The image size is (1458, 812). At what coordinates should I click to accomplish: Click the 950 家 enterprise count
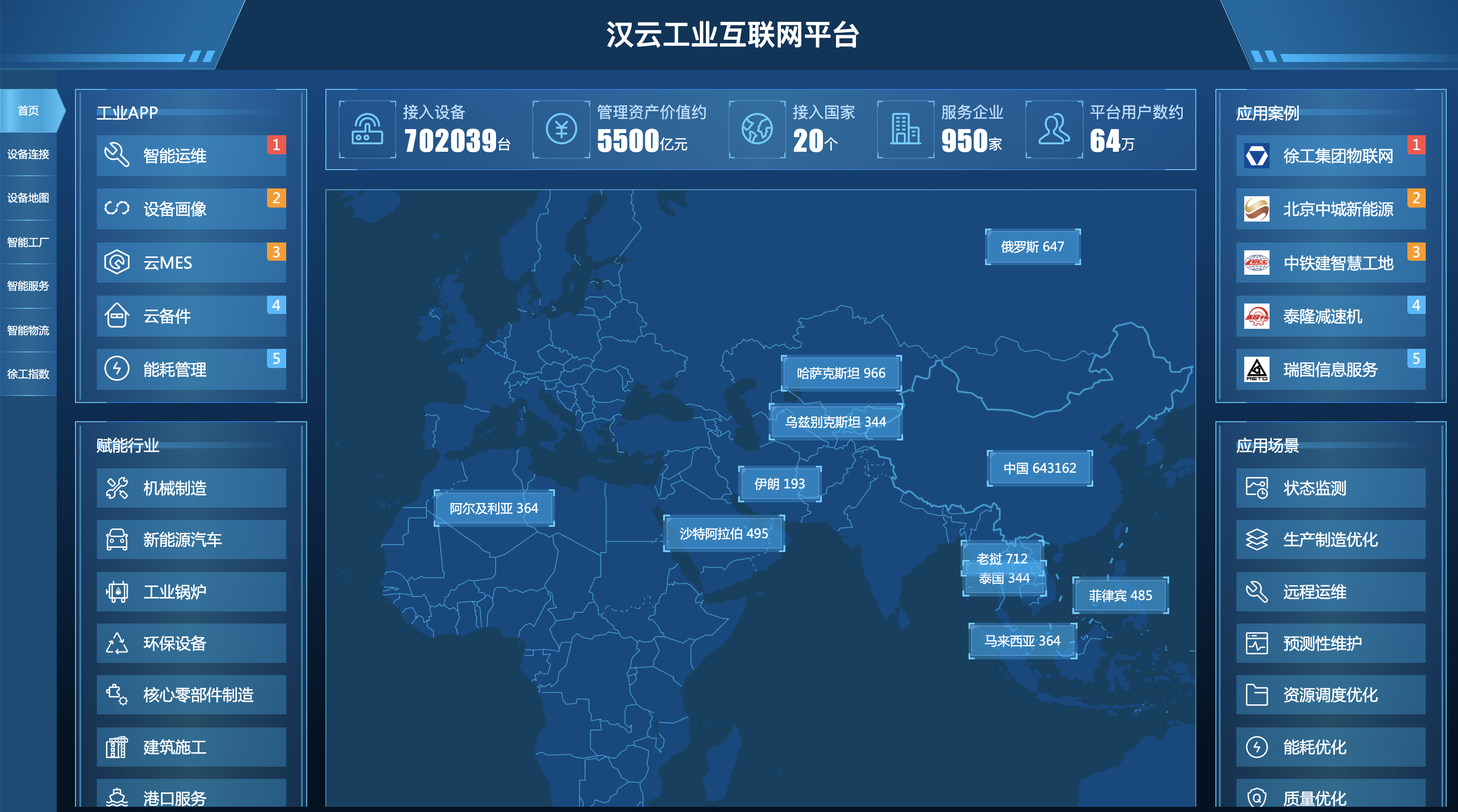click(x=971, y=140)
